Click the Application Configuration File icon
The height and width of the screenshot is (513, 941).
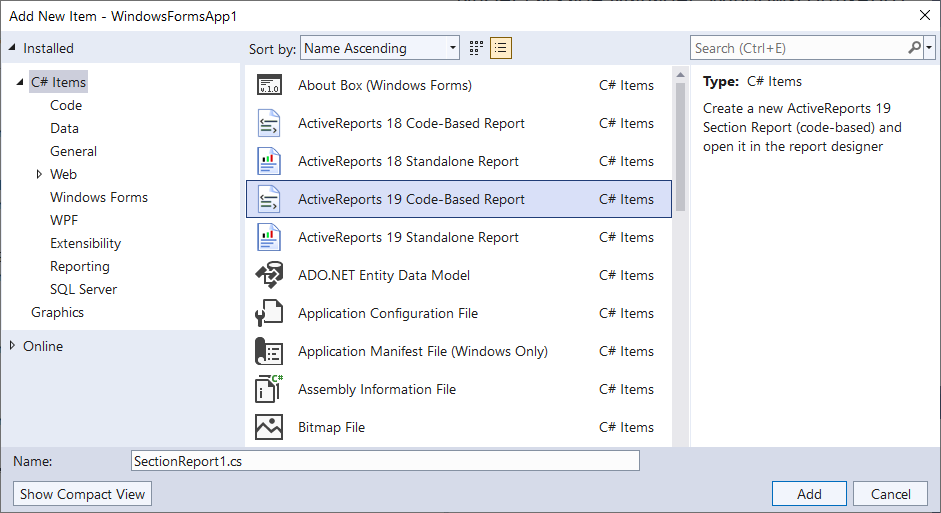(269, 313)
